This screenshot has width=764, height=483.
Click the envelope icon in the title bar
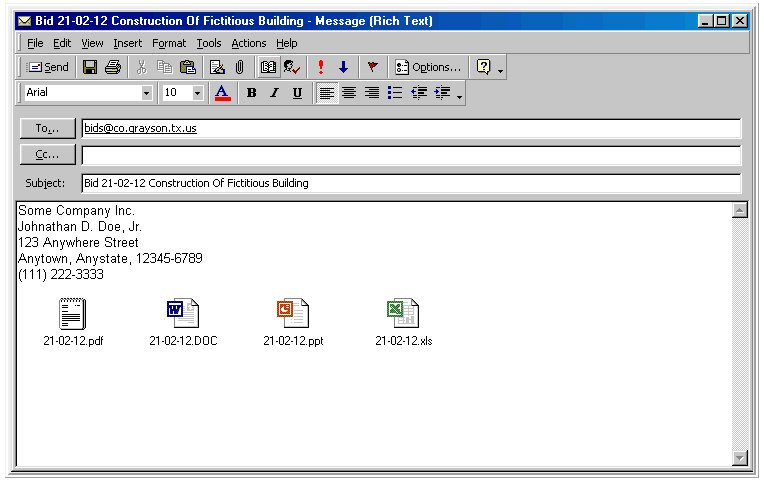tap(24, 21)
